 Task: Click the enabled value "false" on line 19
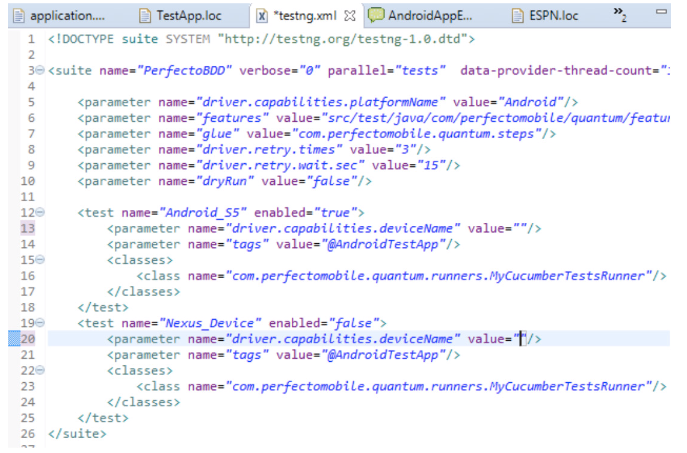tap(354, 323)
